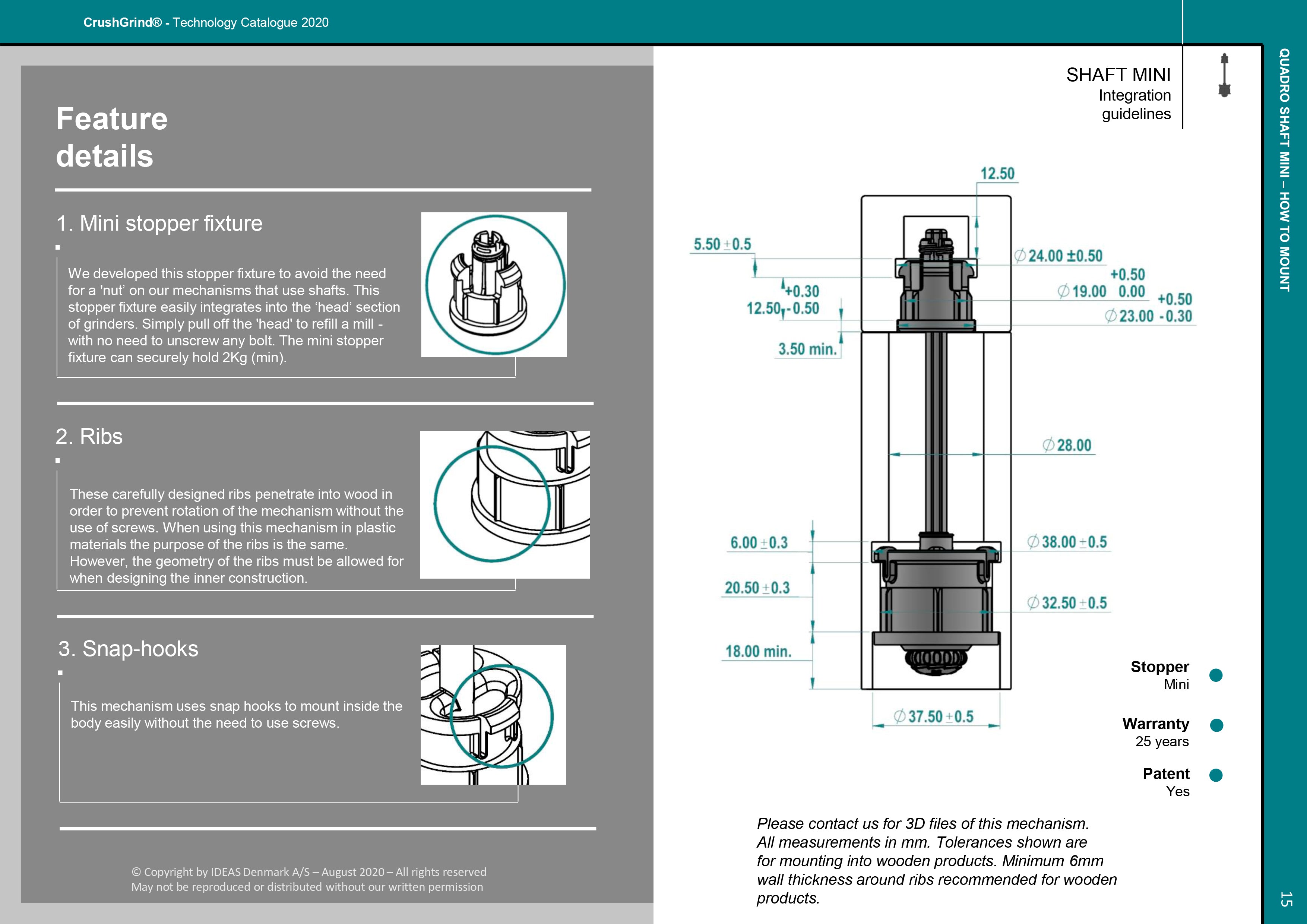
Task: Click the teal dot beside Stopper
Action: click(x=1216, y=675)
